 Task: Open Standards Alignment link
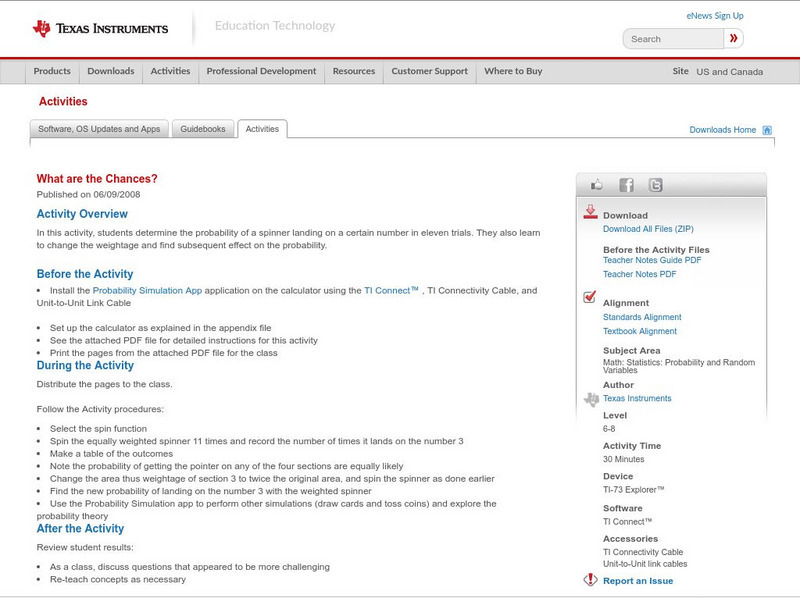pyautogui.click(x=642, y=317)
